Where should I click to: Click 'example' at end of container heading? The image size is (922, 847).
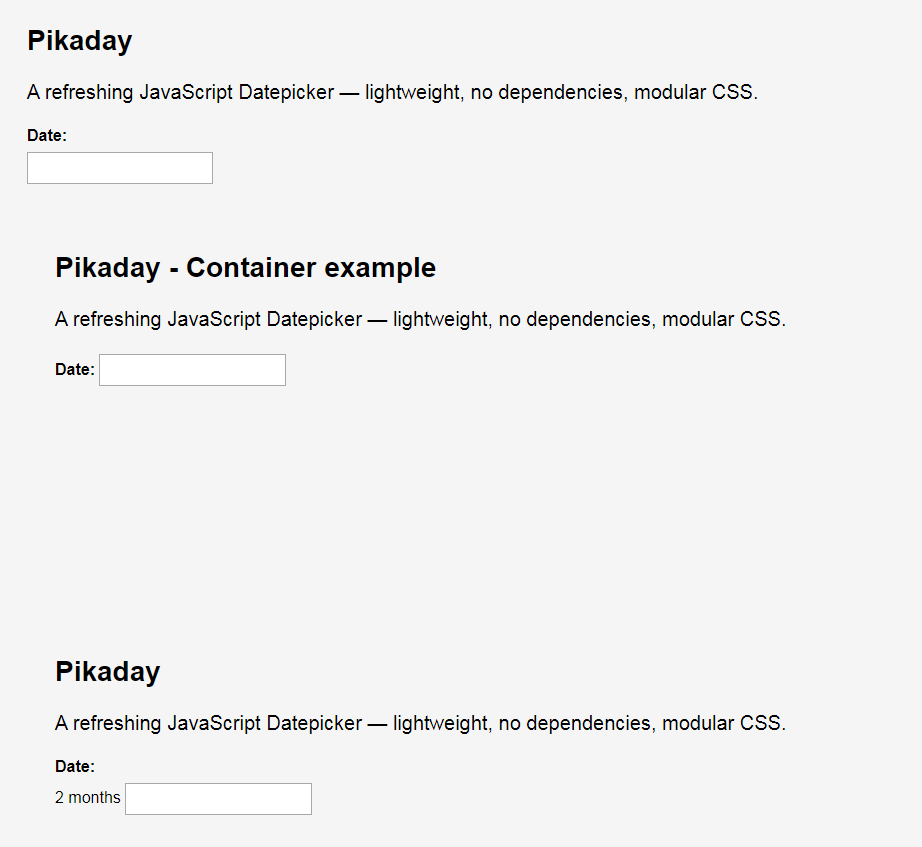click(380, 269)
